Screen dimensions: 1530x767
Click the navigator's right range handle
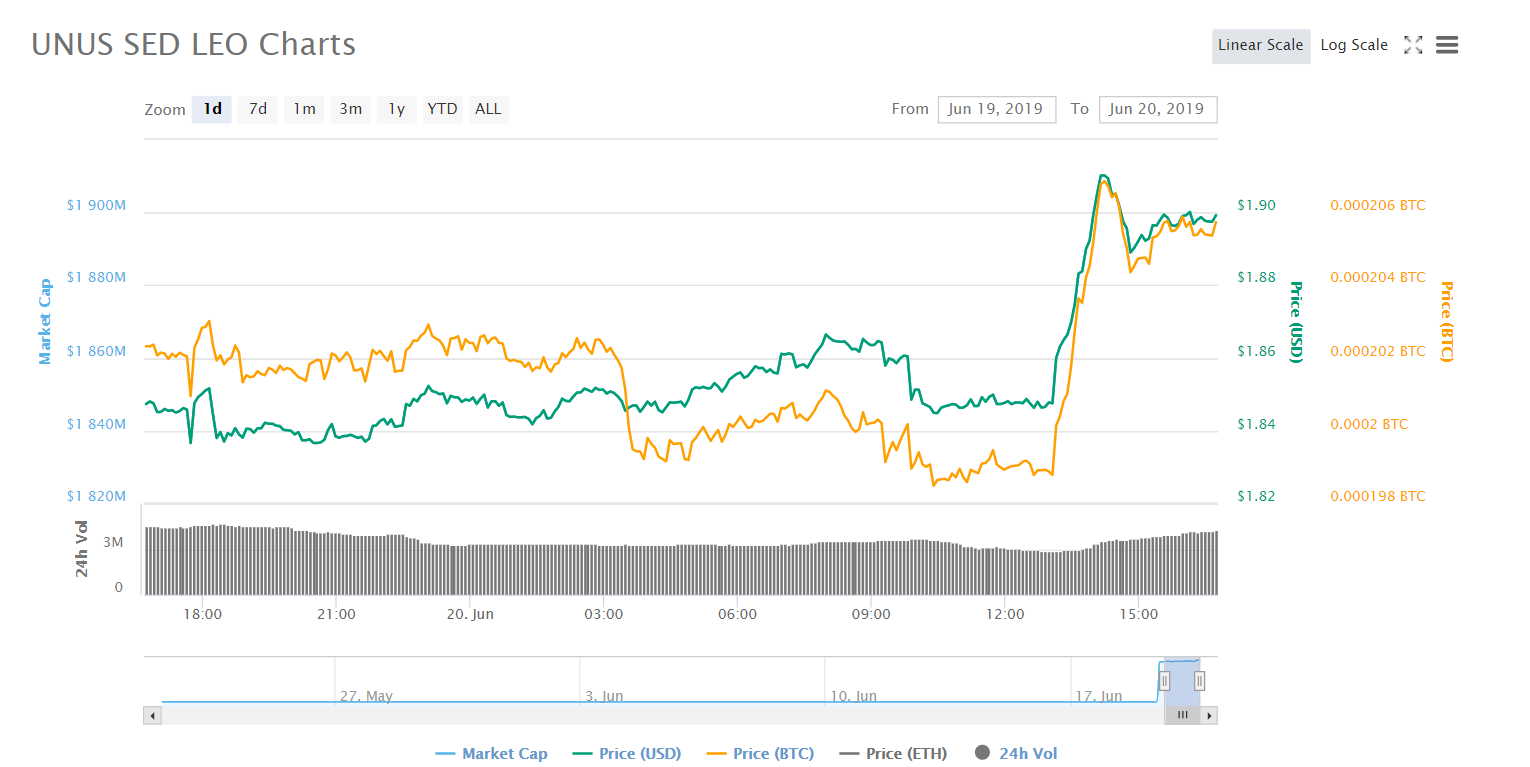tap(1199, 681)
